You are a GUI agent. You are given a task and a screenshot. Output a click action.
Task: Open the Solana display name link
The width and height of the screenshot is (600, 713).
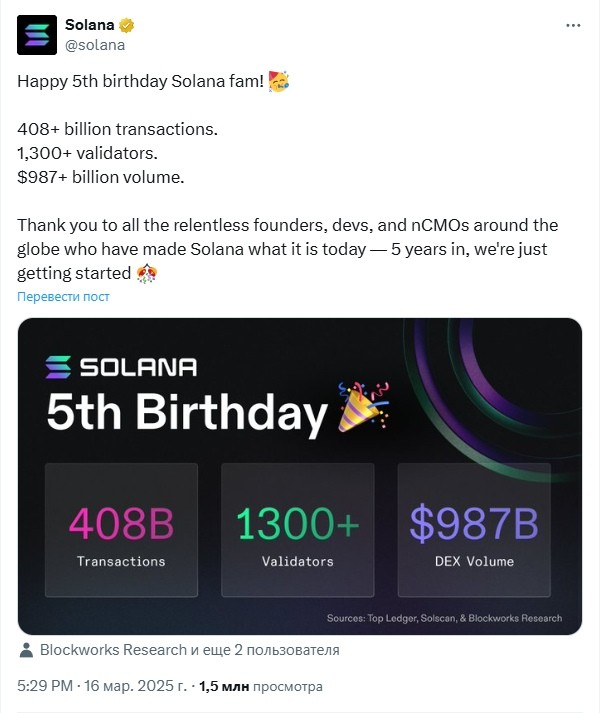click(89, 25)
